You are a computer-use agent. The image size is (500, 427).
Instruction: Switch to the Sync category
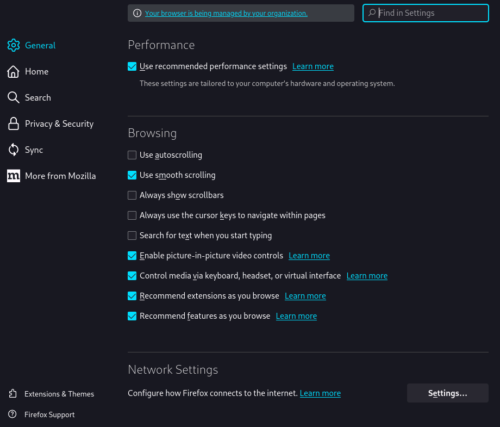tap(25, 150)
